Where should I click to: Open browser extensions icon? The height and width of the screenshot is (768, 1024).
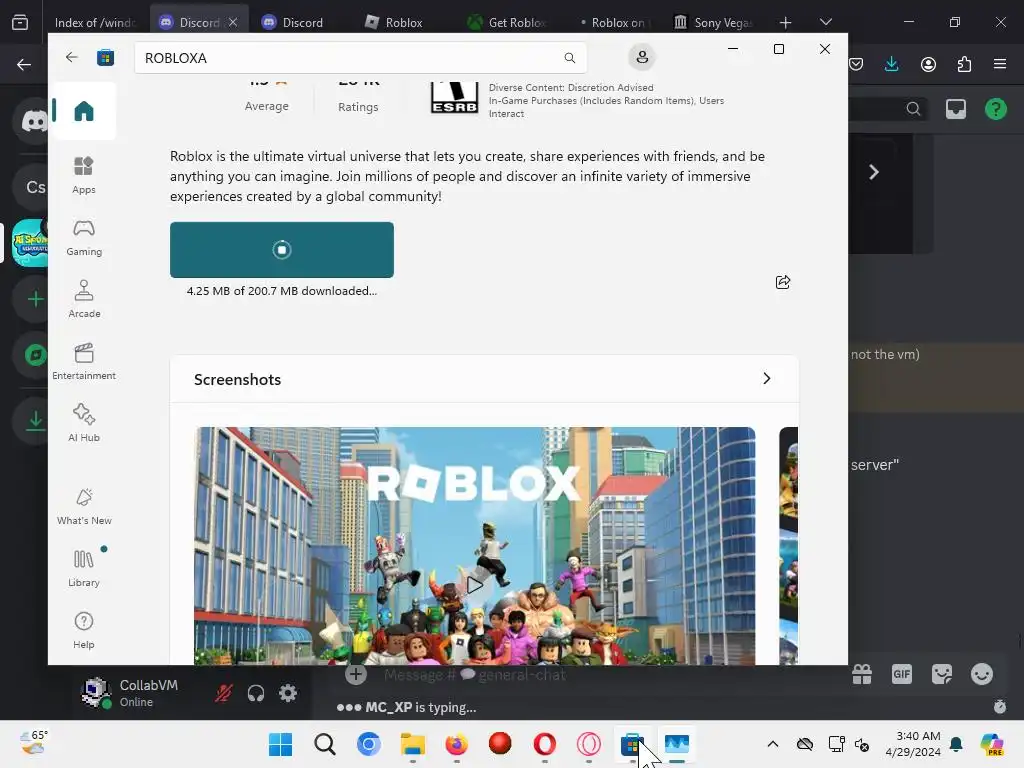(964, 64)
